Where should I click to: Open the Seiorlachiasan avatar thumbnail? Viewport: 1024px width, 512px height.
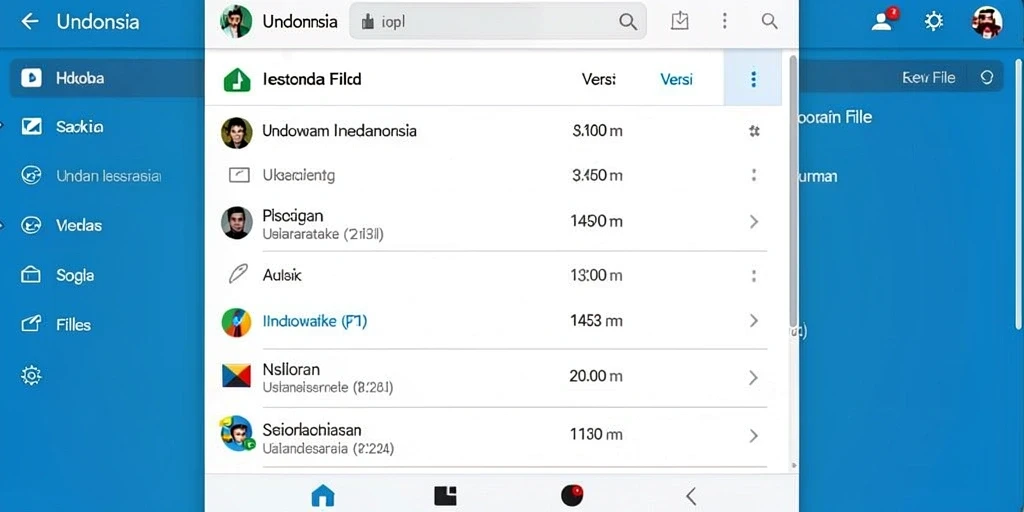coord(236,433)
